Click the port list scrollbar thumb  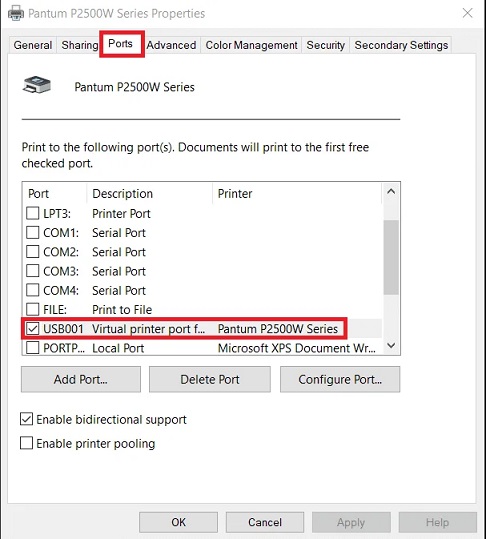coord(391,257)
